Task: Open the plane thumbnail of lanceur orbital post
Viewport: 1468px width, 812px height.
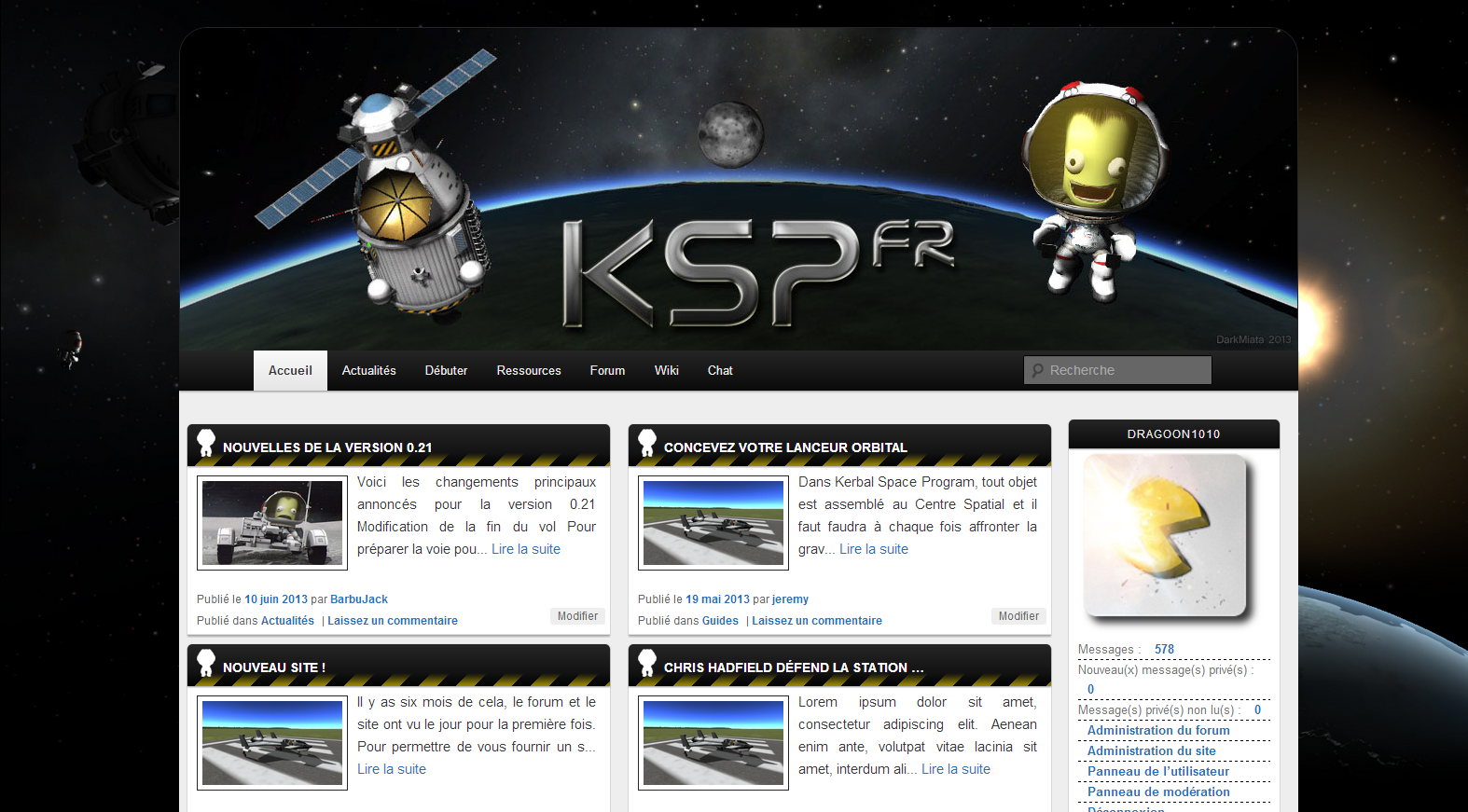Action: tap(713, 523)
